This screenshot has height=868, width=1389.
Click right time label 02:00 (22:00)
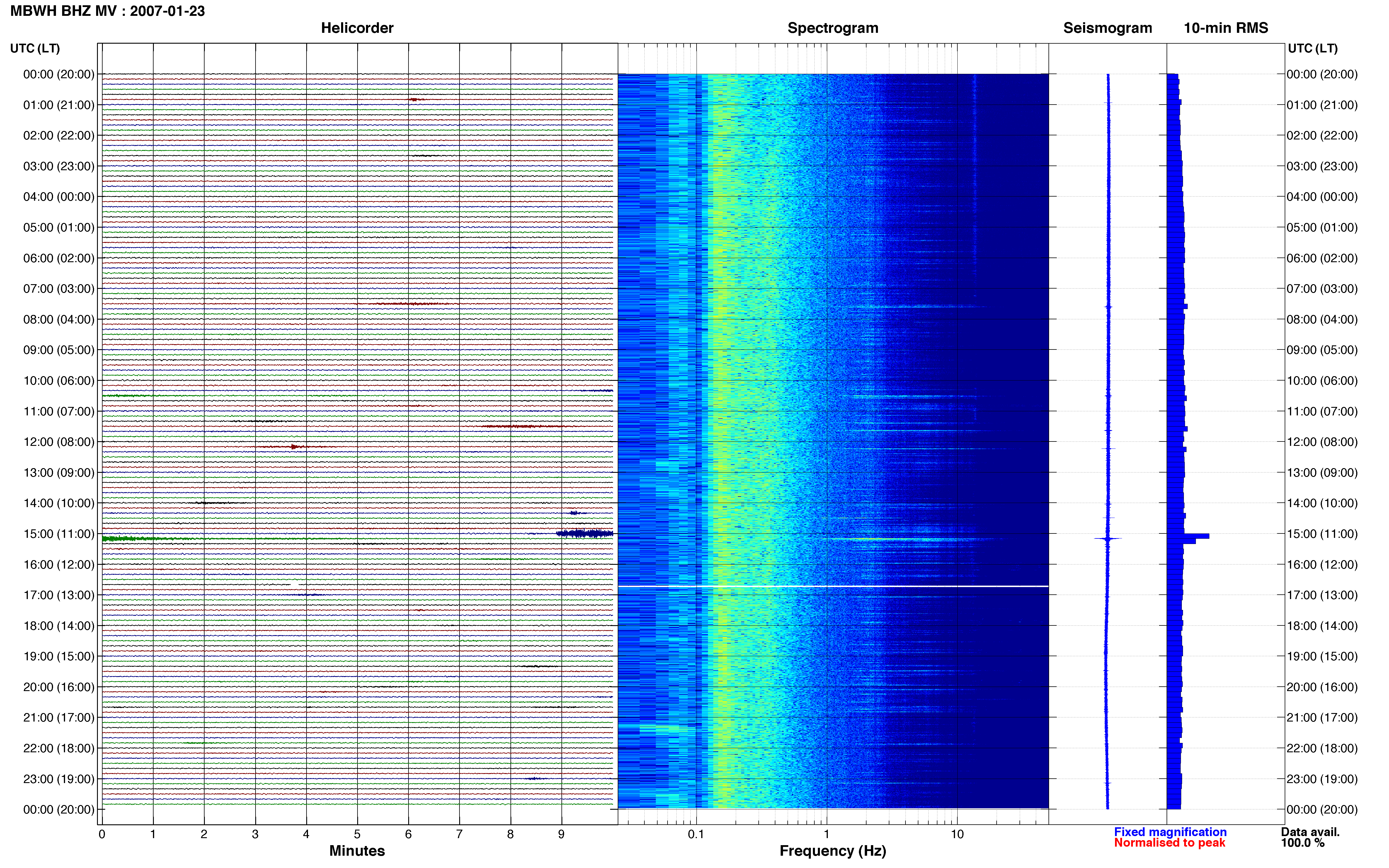click(x=1322, y=135)
